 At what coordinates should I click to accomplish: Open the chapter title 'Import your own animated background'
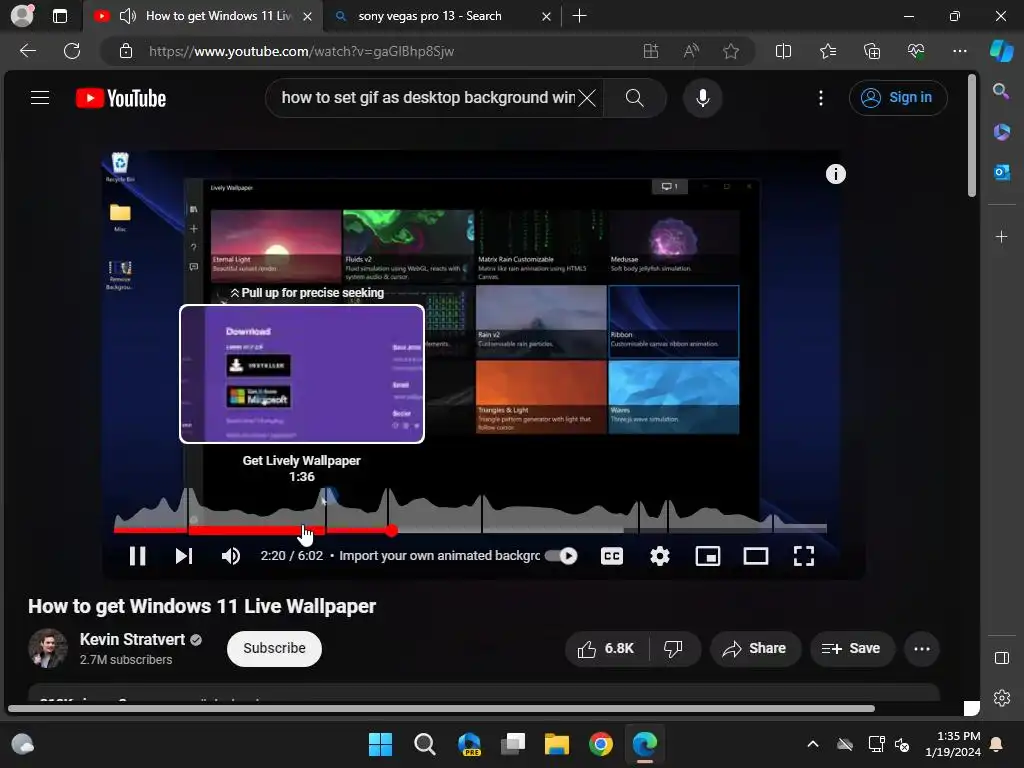pyautogui.click(x=440, y=556)
